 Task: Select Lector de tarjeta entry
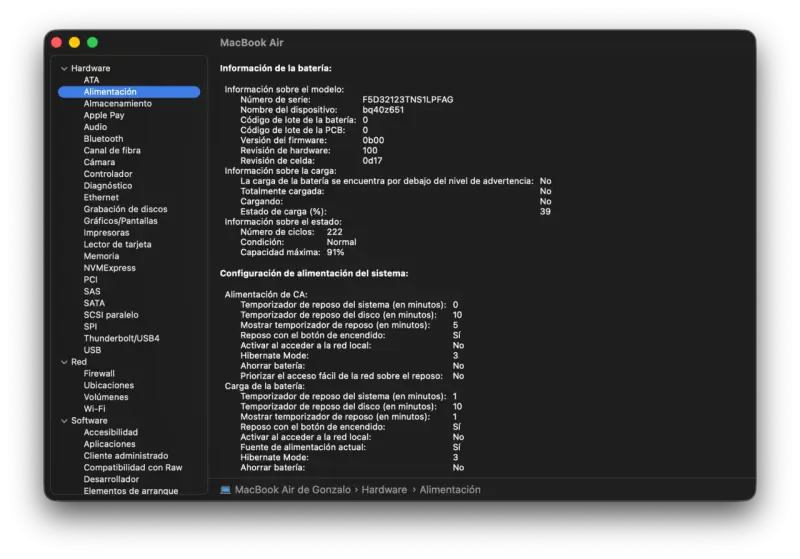pos(117,244)
